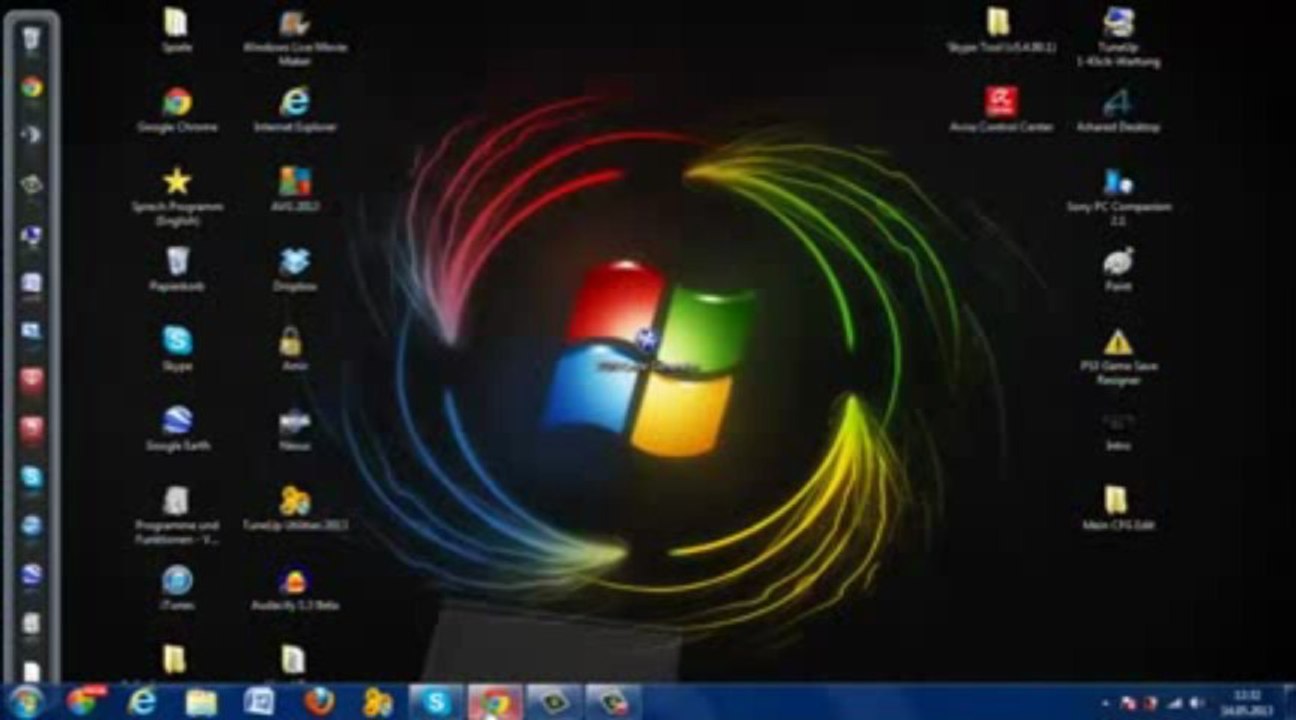Select the Google Earth desktop shortcut
Screen dimensions: 1296x720
(177, 428)
